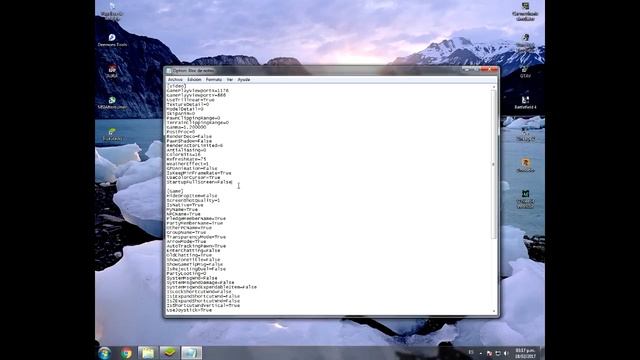
Task: Click the volume icon in the system tray
Action: click(506, 353)
